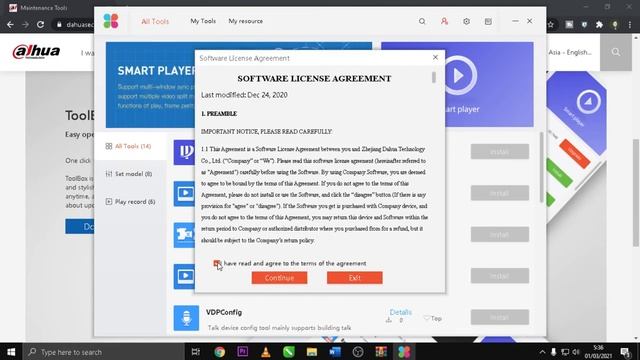Click the browser back arrow
The width and height of the screenshot is (640, 360).
click(x=10, y=24)
